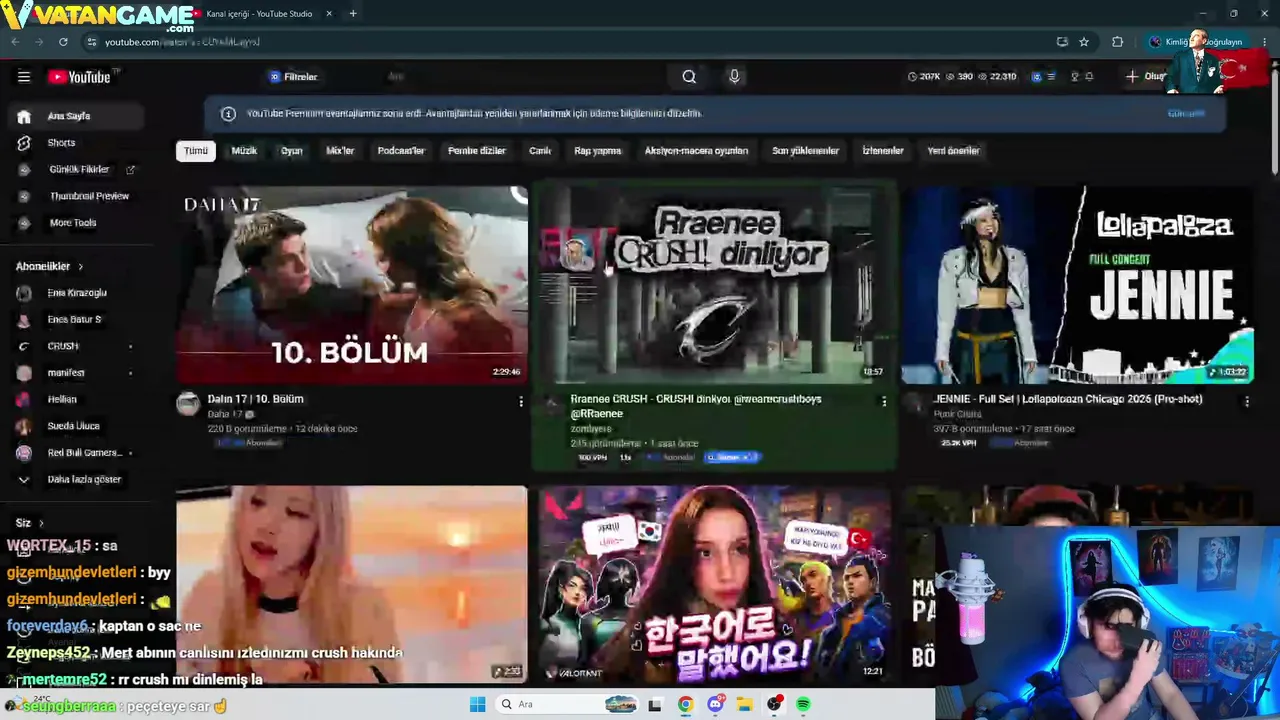Select the Mix'ler filter chip
This screenshot has width=1280, height=720.
(340, 151)
